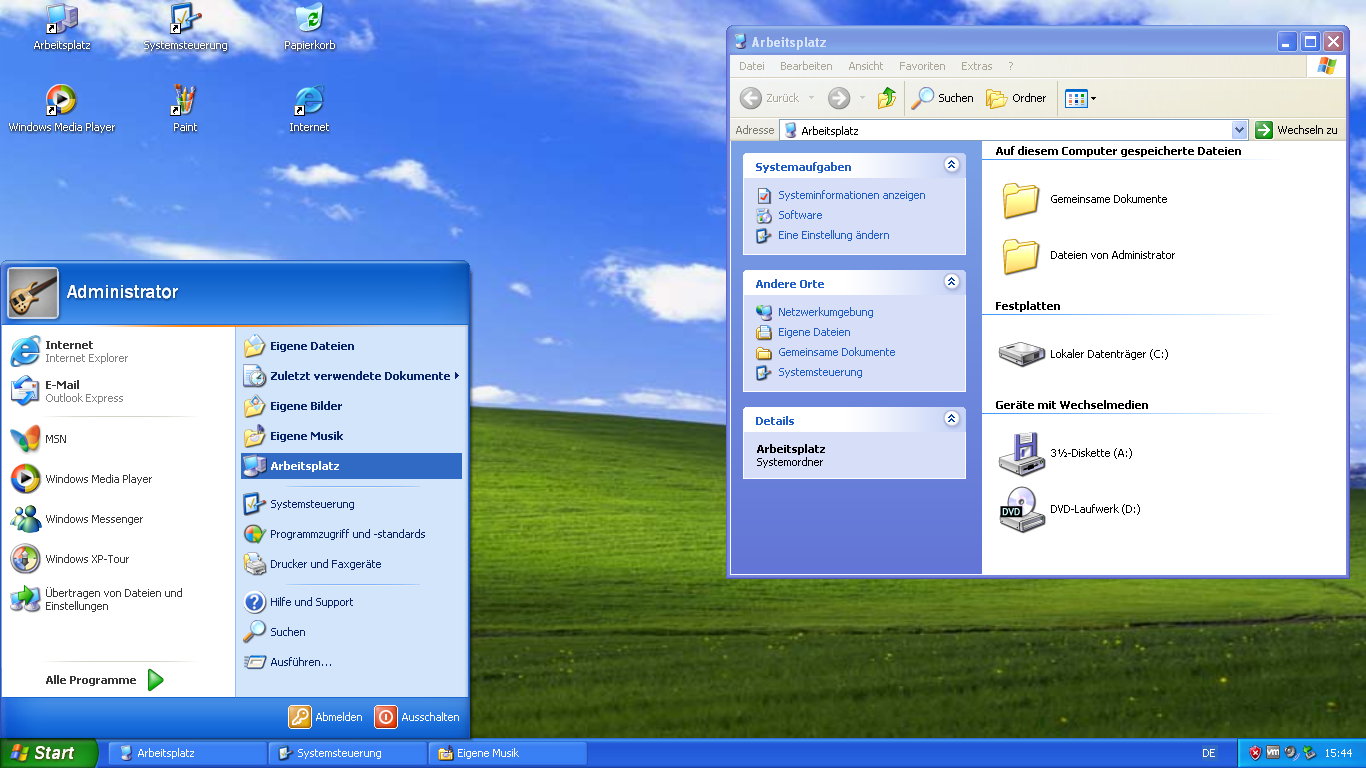Image resolution: width=1366 pixels, height=768 pixels.
Task: Select Lokaler Datenträger (C:) drive icon
Action: 1021,354
